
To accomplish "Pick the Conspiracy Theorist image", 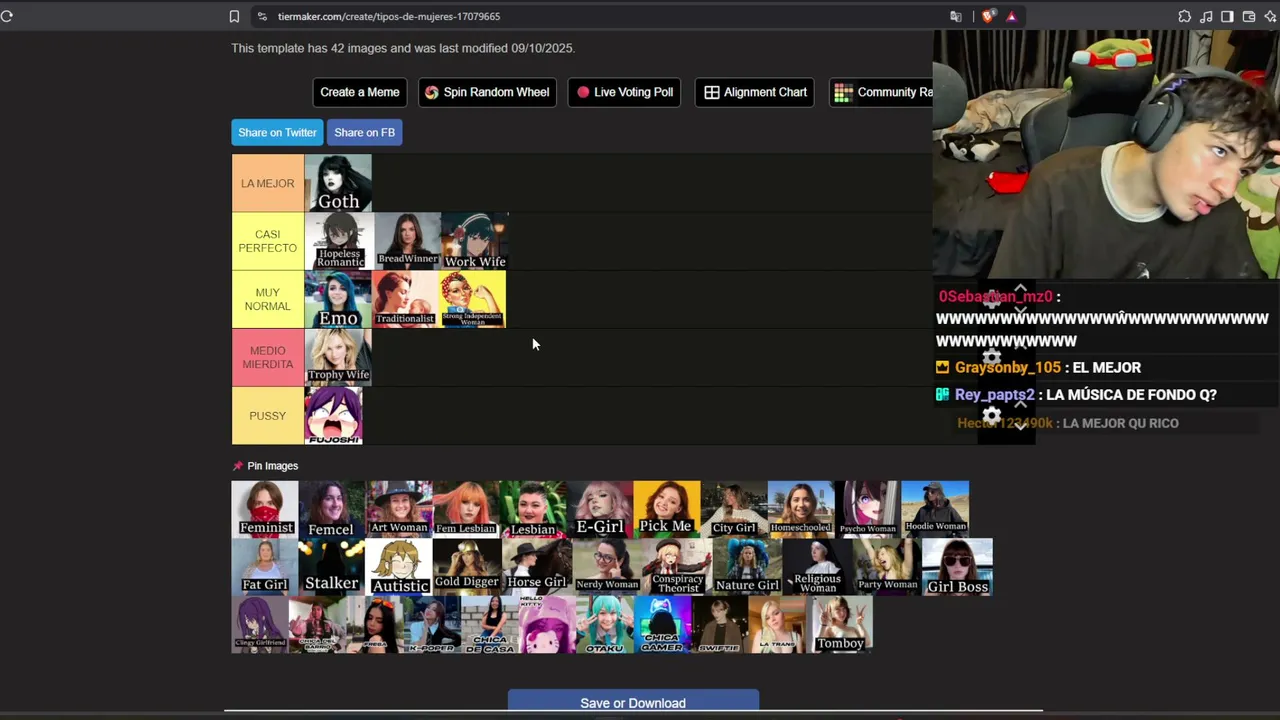I will [676, 567].
